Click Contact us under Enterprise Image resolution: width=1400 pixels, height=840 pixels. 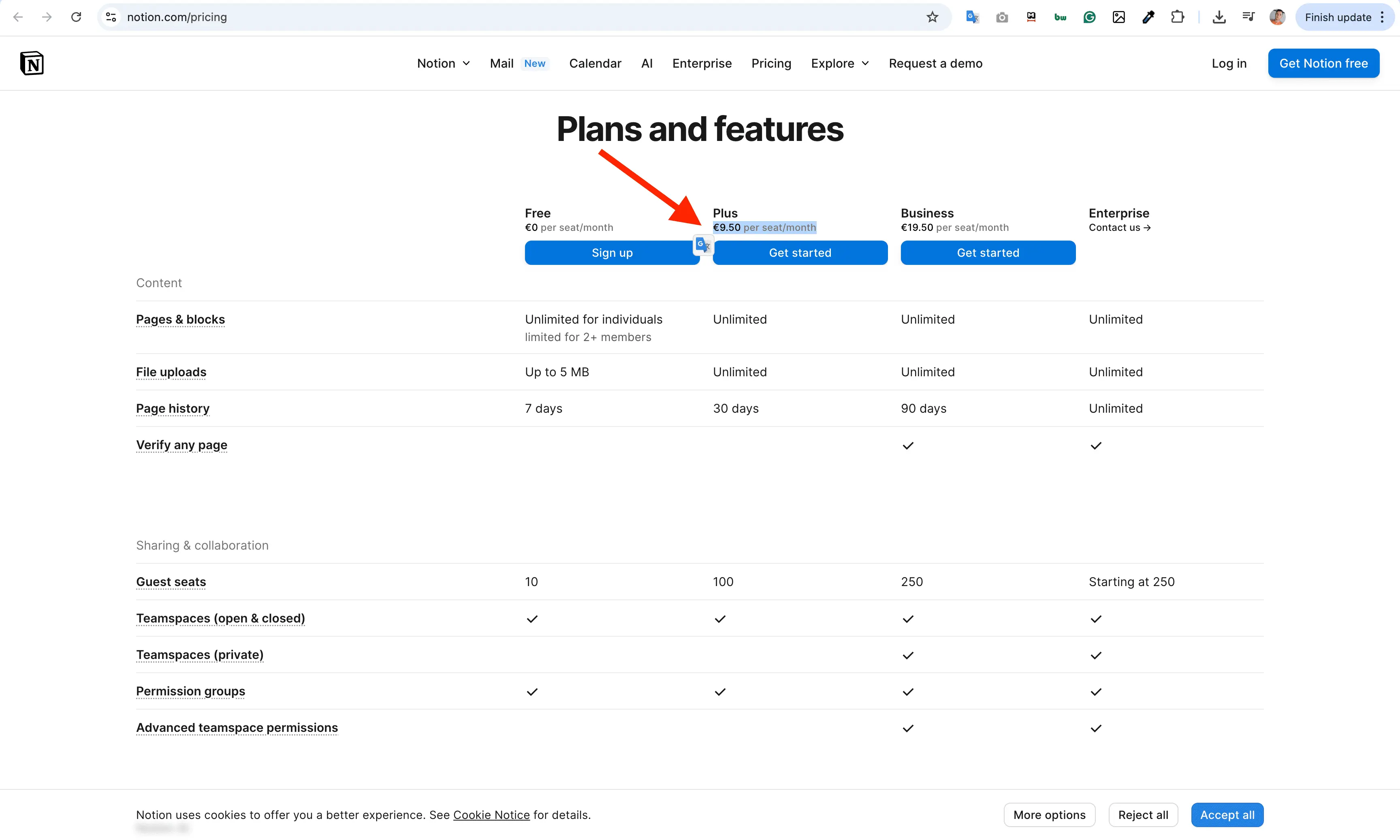tap(1119, 228)
